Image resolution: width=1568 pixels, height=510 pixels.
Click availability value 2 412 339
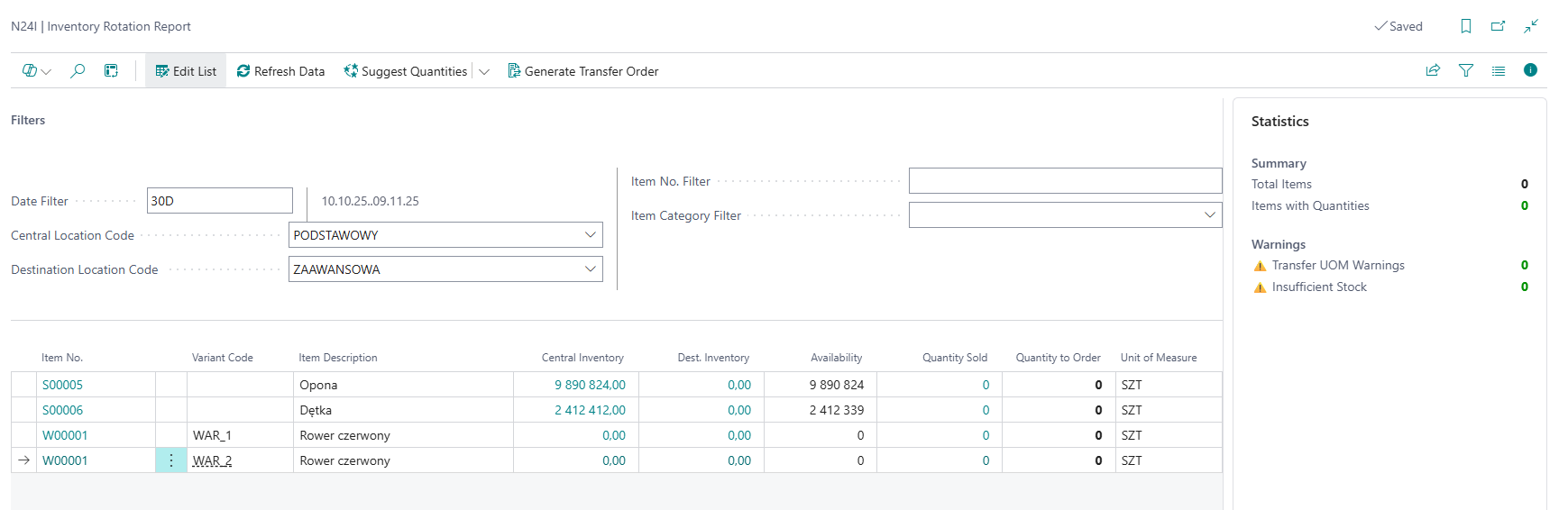[x=837, y=410]
